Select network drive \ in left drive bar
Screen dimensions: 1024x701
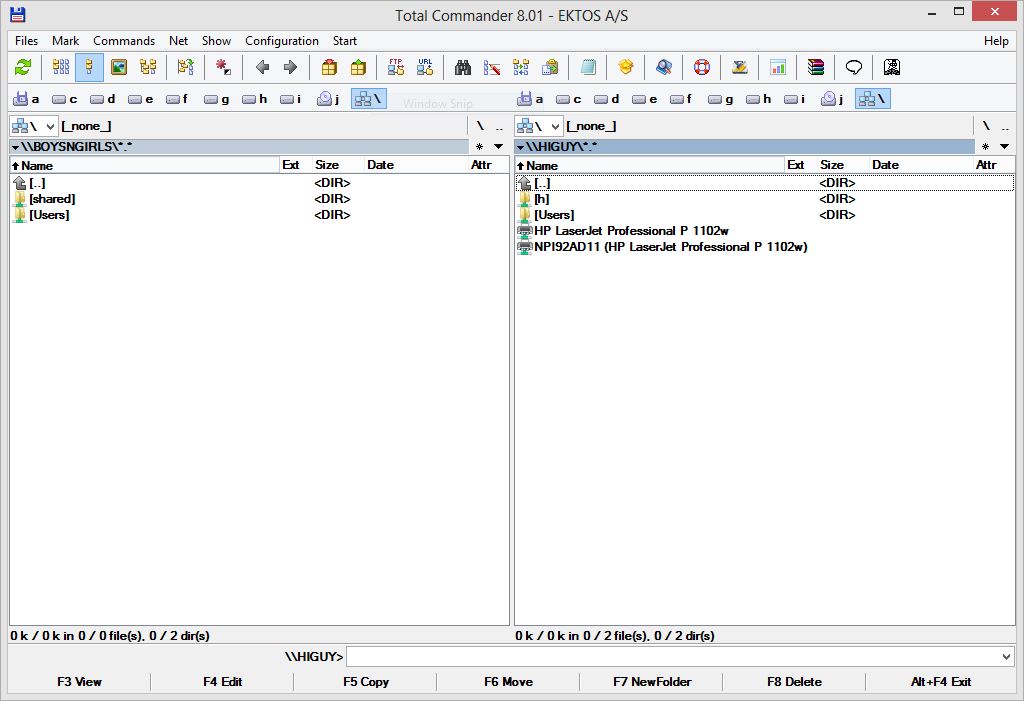(368, 99)
